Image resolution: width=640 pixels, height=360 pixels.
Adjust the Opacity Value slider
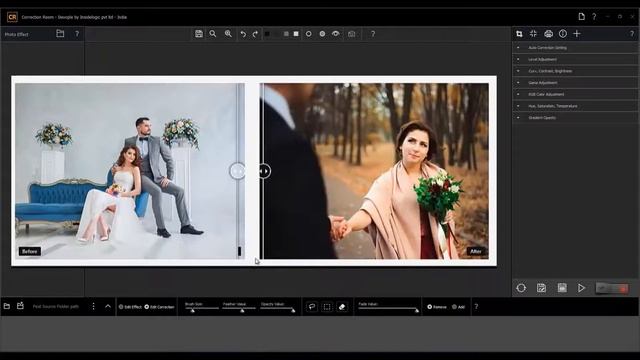[278, 309]
